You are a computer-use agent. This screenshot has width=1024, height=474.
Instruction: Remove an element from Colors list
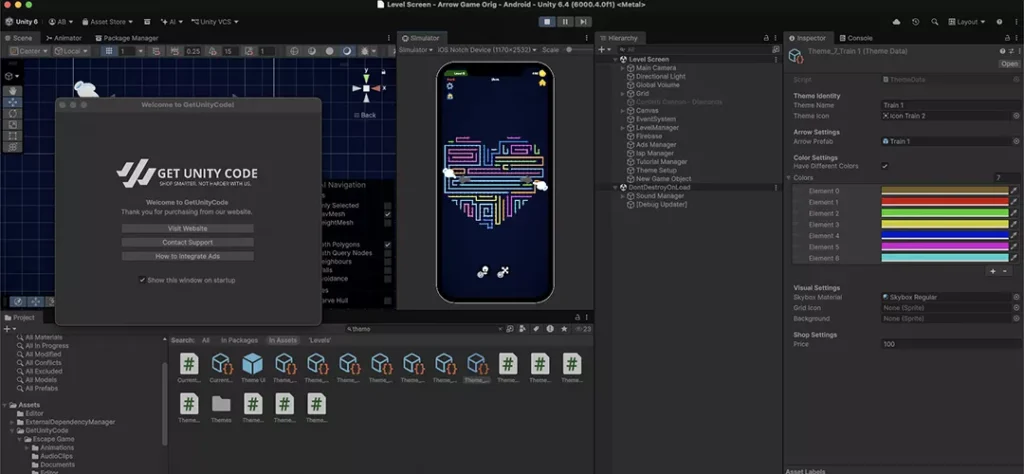(x=1004, y=271)
